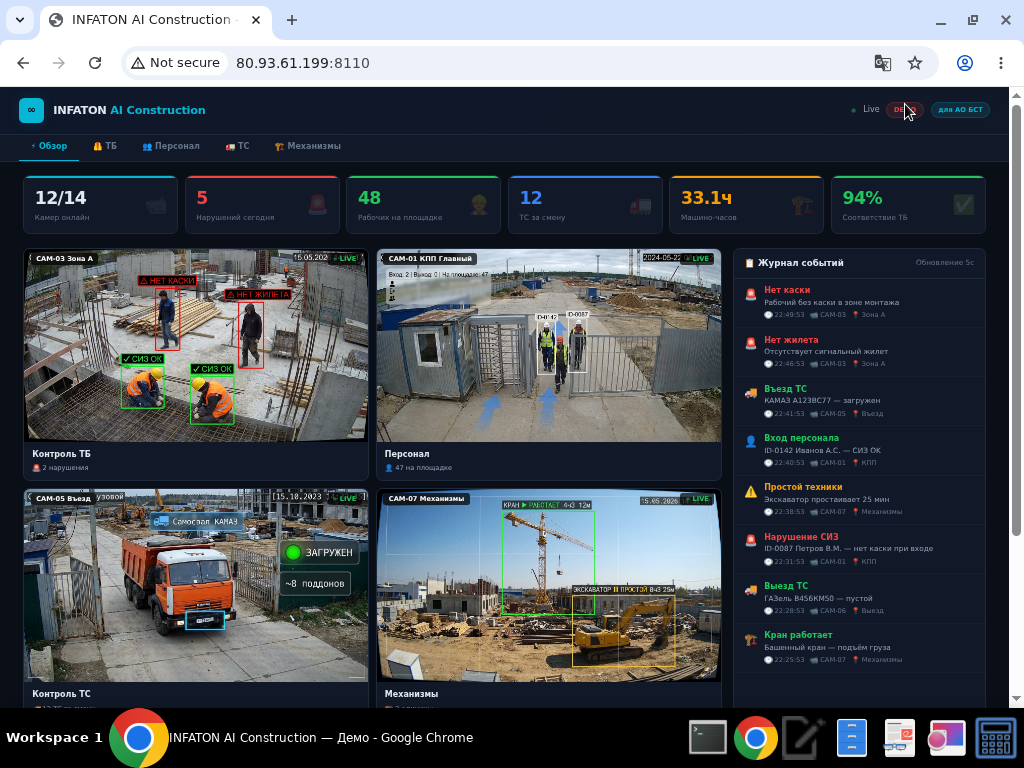Click the page vertical scrollbar
1024x768 pixels.
pyautogui.click(x=1016, y=320)
